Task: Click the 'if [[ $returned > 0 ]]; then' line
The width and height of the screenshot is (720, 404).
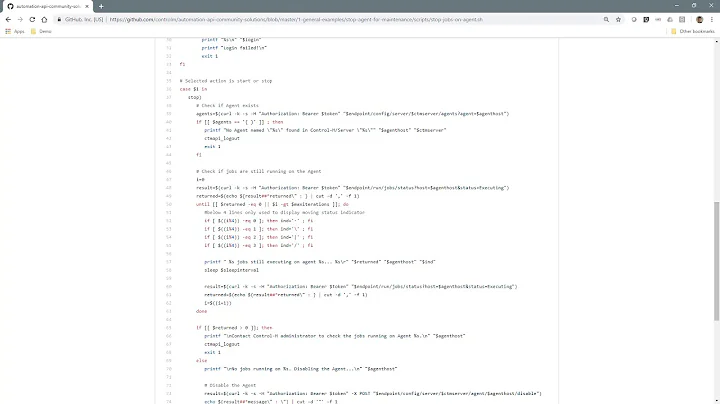Action: pyautogui.click(x=234, y=327)
